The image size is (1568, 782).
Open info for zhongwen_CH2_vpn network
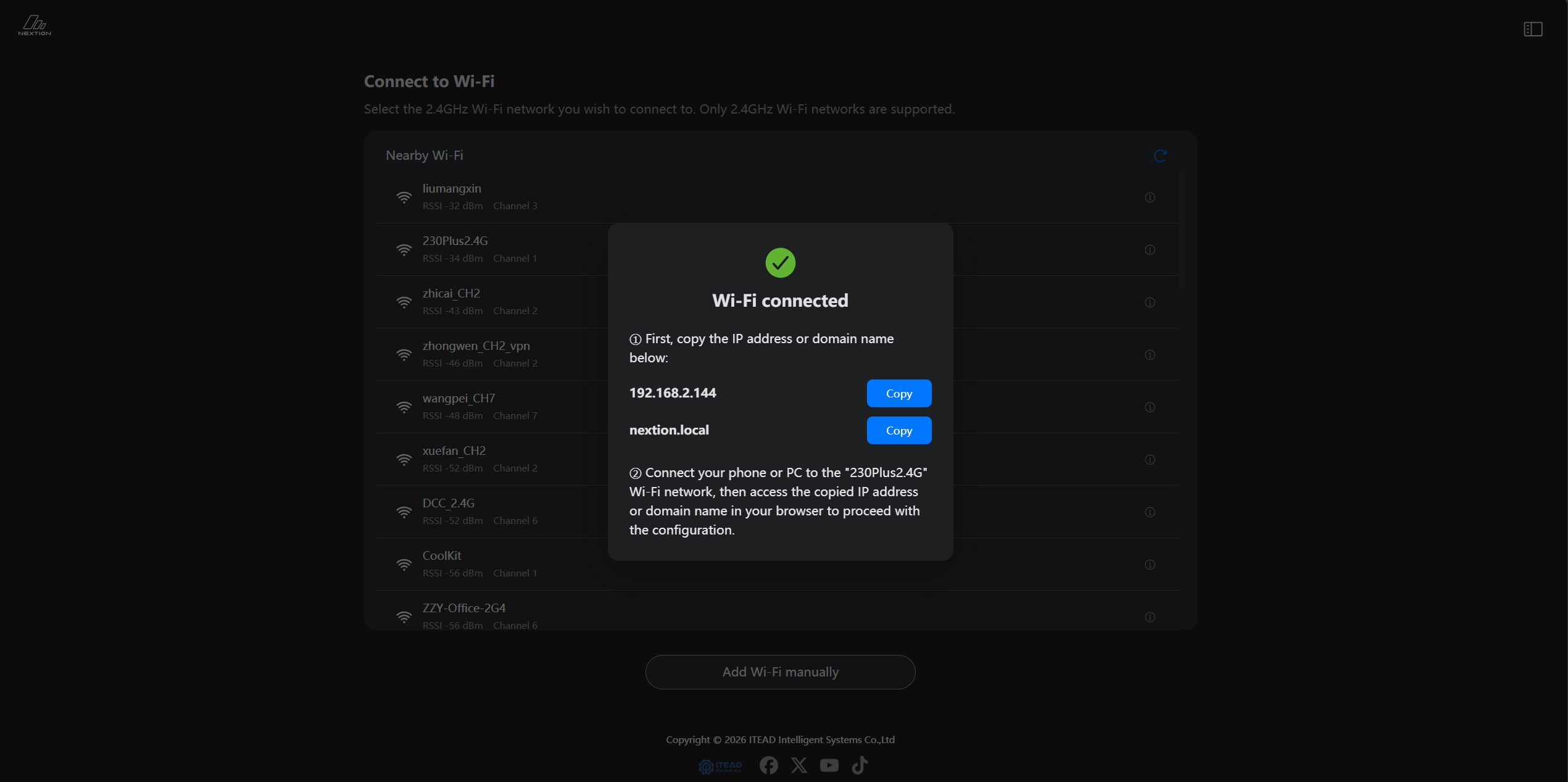click(x=1150, y=355)
